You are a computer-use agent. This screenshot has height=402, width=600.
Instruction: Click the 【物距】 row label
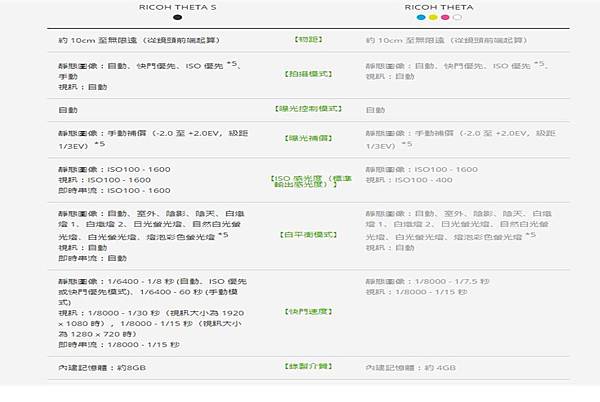pos(308,39)
